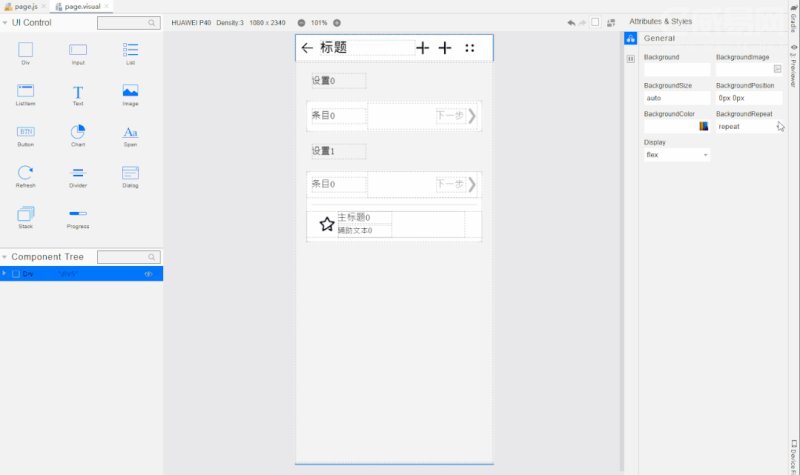Image resolution: width=800 pixels, height=475 pixels.
Task: Select the 主标题0 text in preview
Action: tap(355, 218)
